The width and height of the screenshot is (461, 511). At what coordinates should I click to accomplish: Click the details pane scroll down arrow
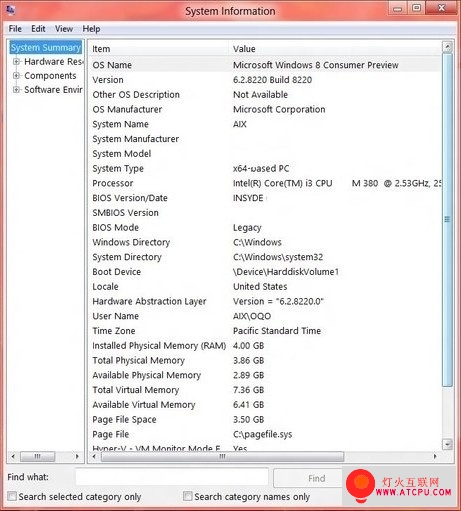447,444
